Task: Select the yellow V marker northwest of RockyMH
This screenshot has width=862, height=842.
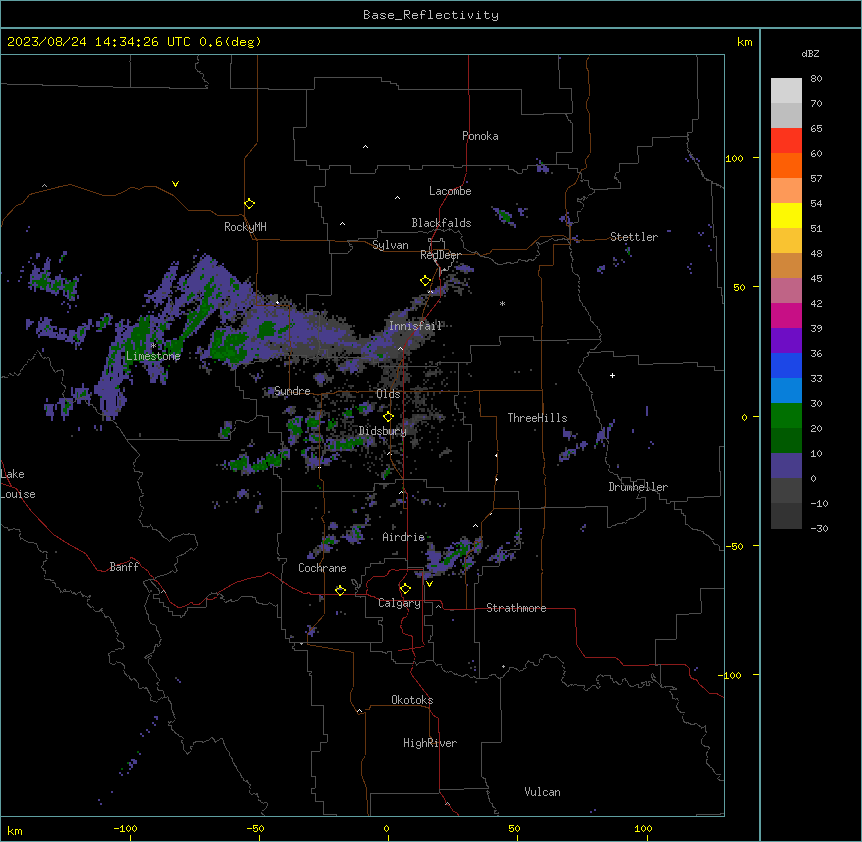Action: 175,184
